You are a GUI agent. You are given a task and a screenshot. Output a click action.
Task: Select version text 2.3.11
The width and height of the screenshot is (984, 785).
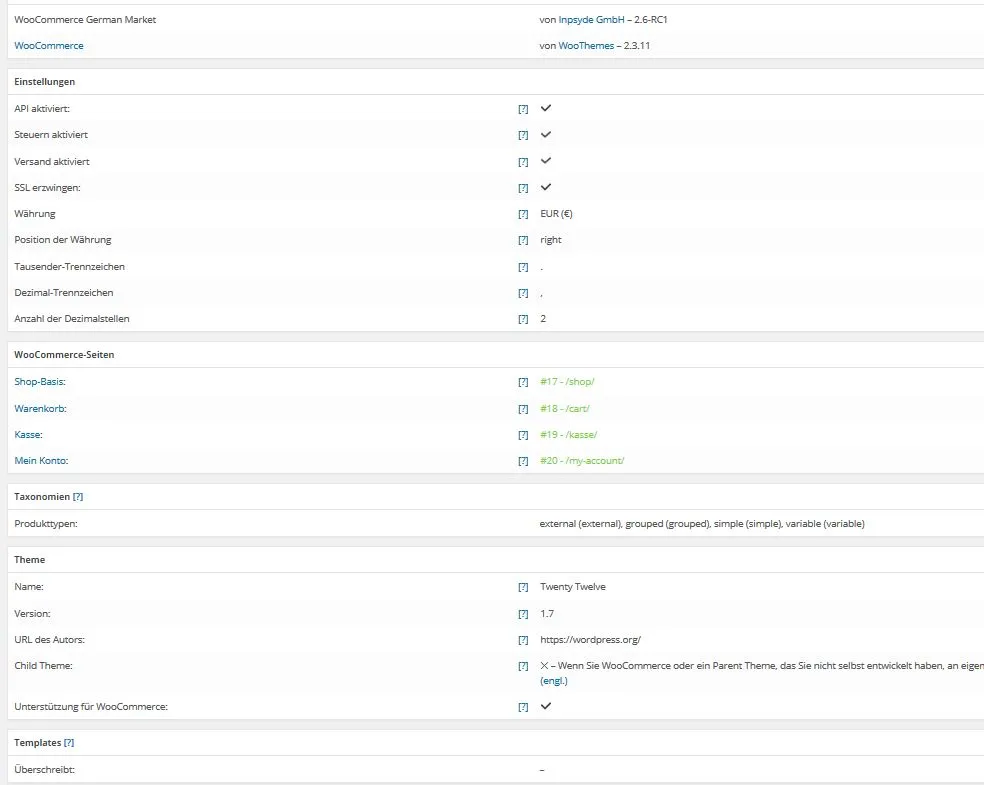(637, 46)
